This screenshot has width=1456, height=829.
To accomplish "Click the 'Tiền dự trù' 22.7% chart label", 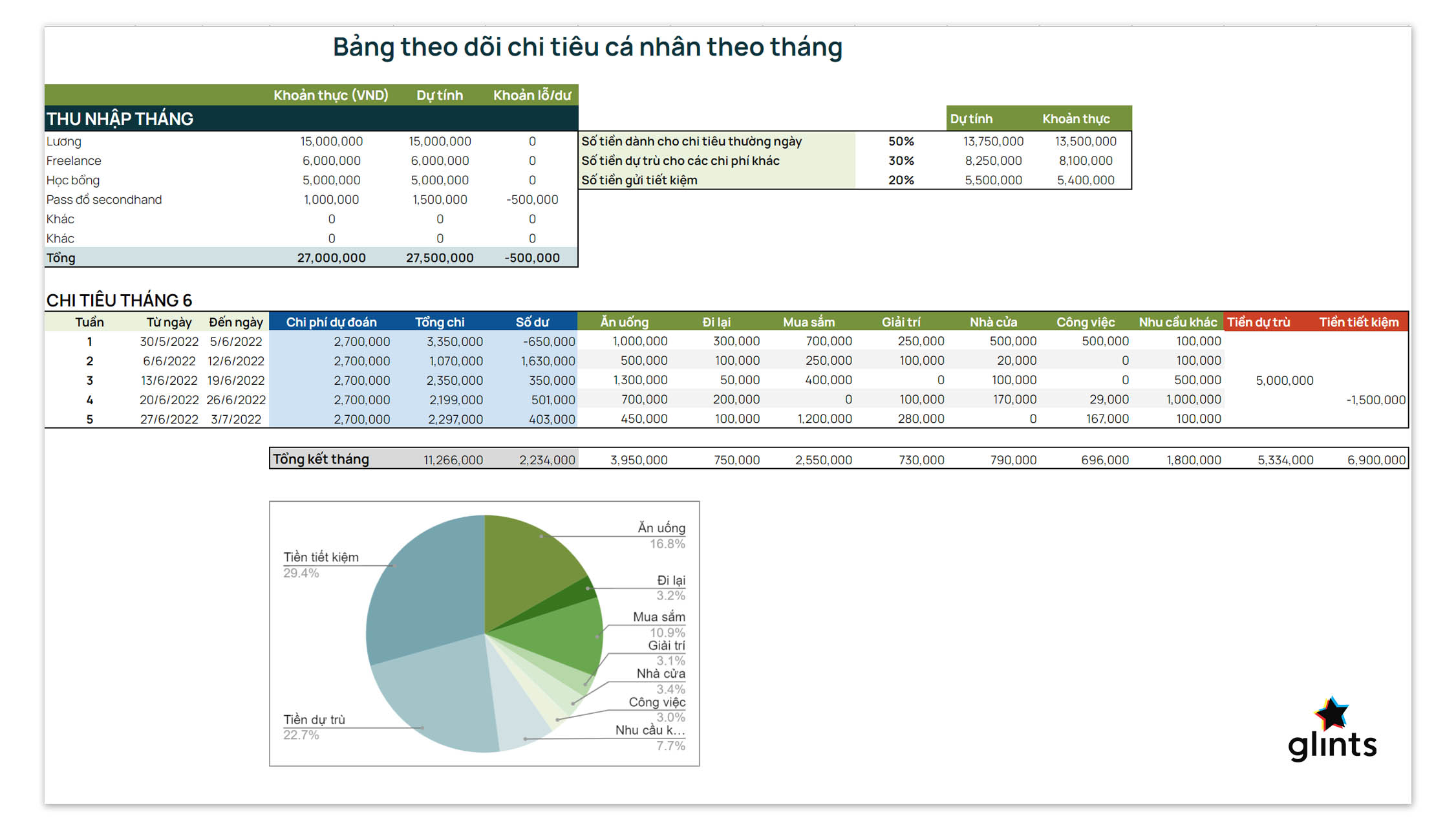I will pos(314,720).
